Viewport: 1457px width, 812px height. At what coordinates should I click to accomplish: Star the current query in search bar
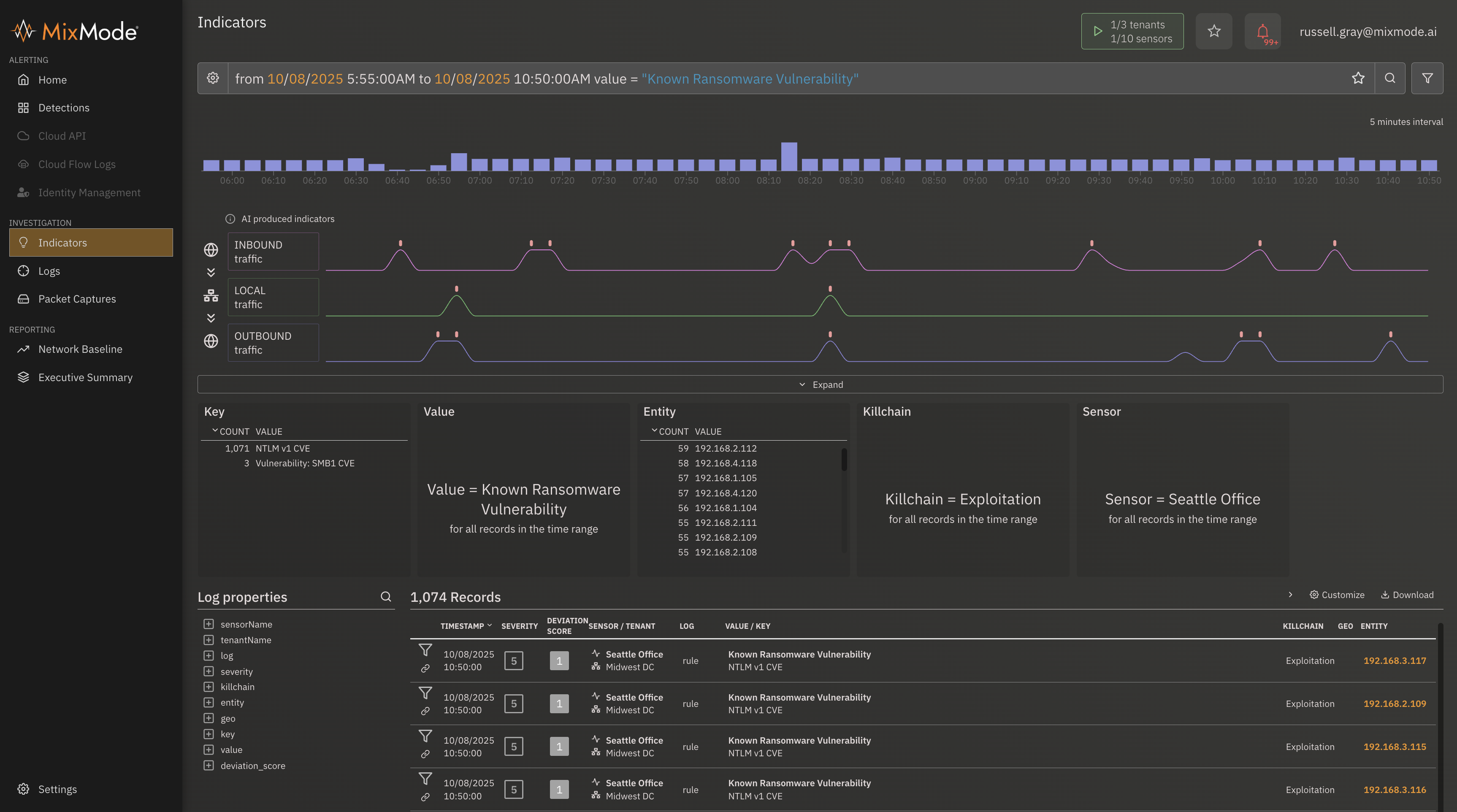(x=1358, y=78)
